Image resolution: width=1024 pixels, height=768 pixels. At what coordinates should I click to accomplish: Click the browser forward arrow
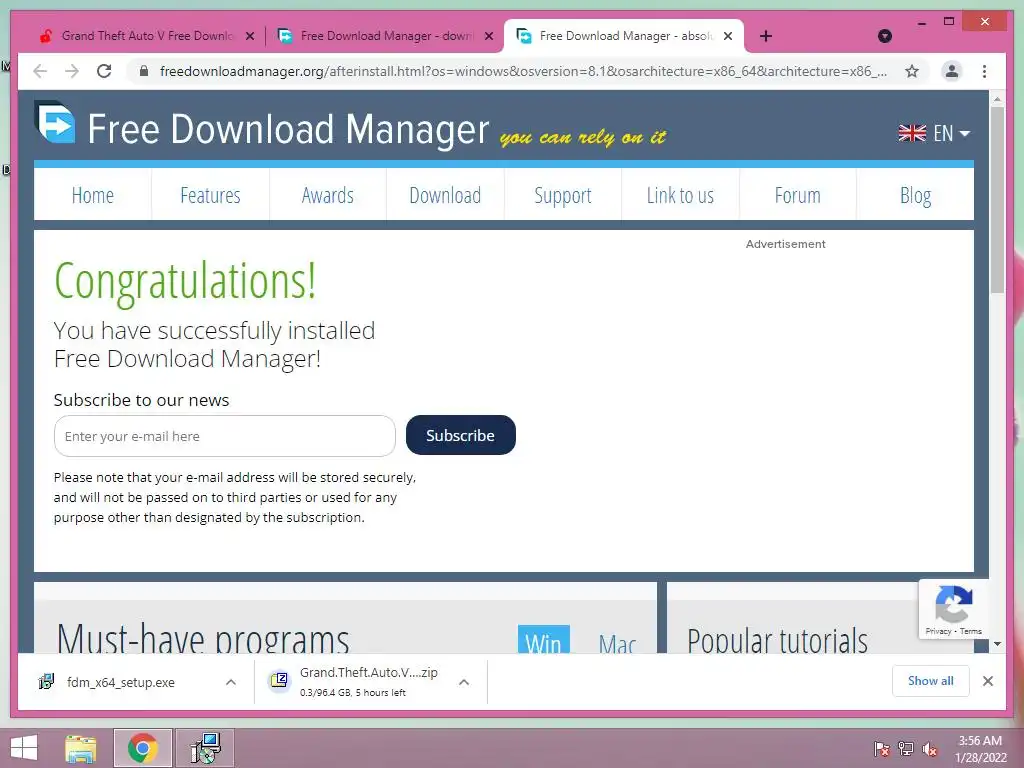72,71
